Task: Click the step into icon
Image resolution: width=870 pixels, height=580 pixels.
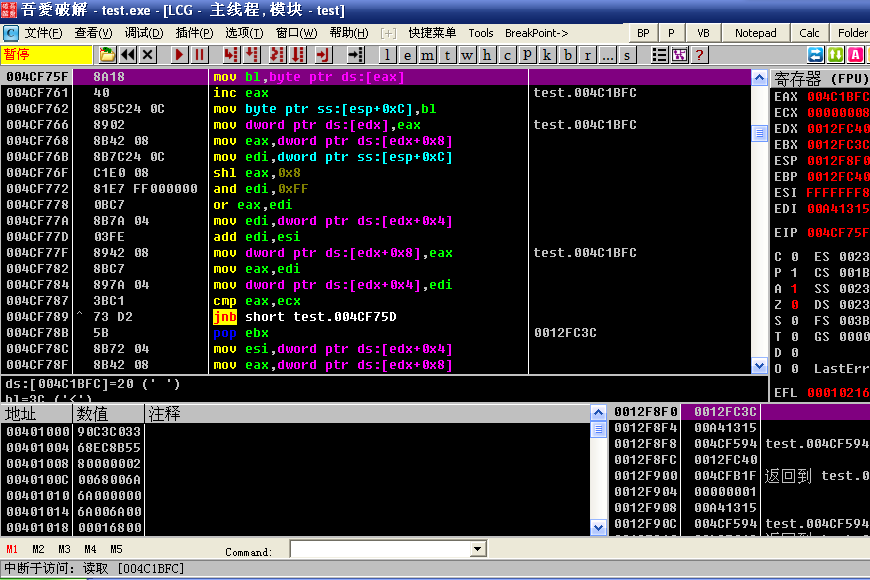Action: 231,54
